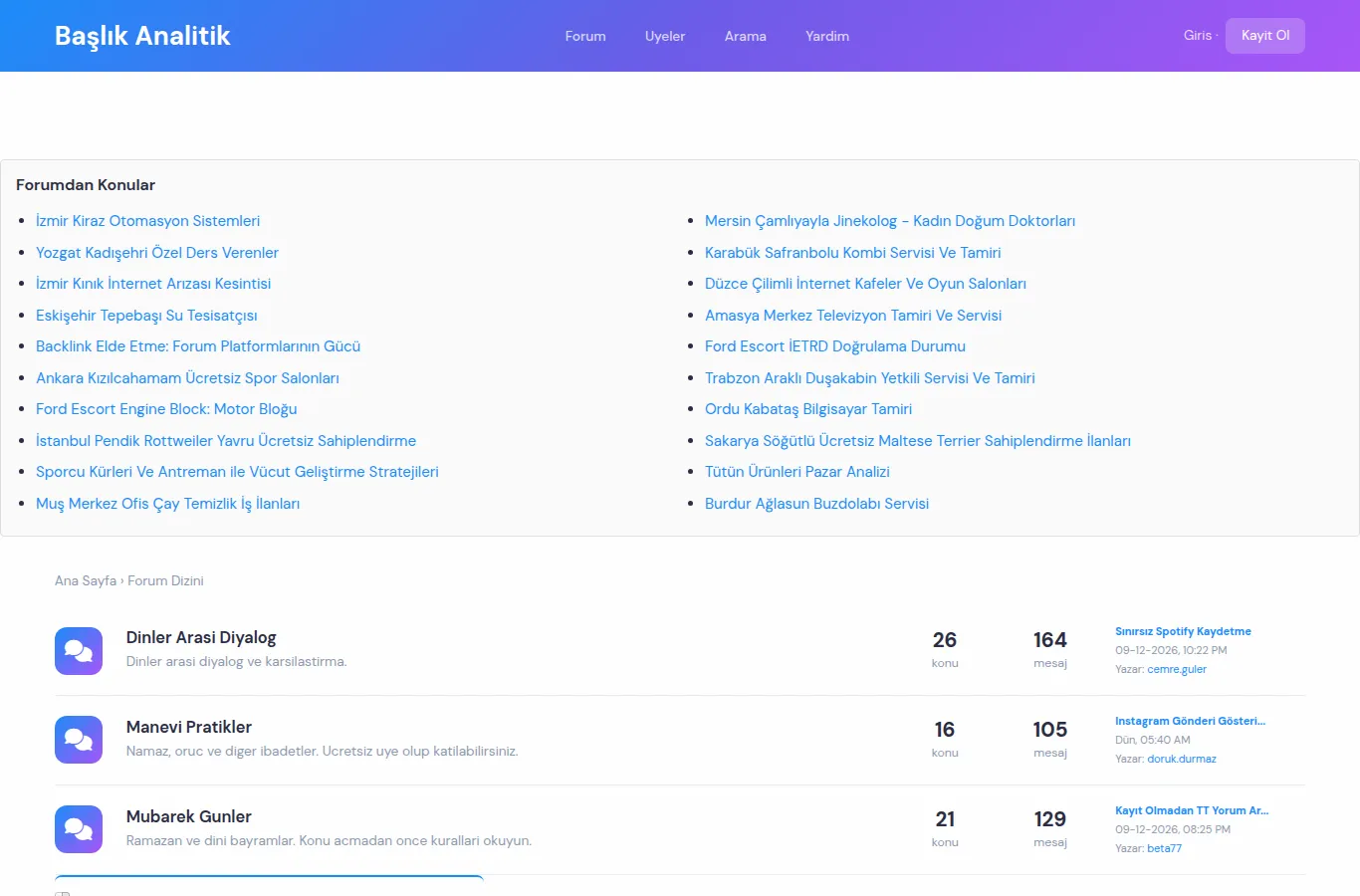Open the Yardim menu item
1360x896 pixels.
[827, 36]
